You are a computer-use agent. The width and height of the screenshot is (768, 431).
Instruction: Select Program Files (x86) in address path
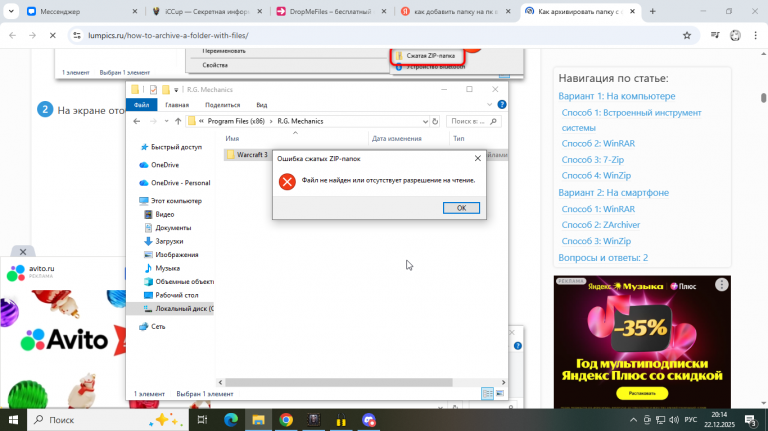[236, 121]
